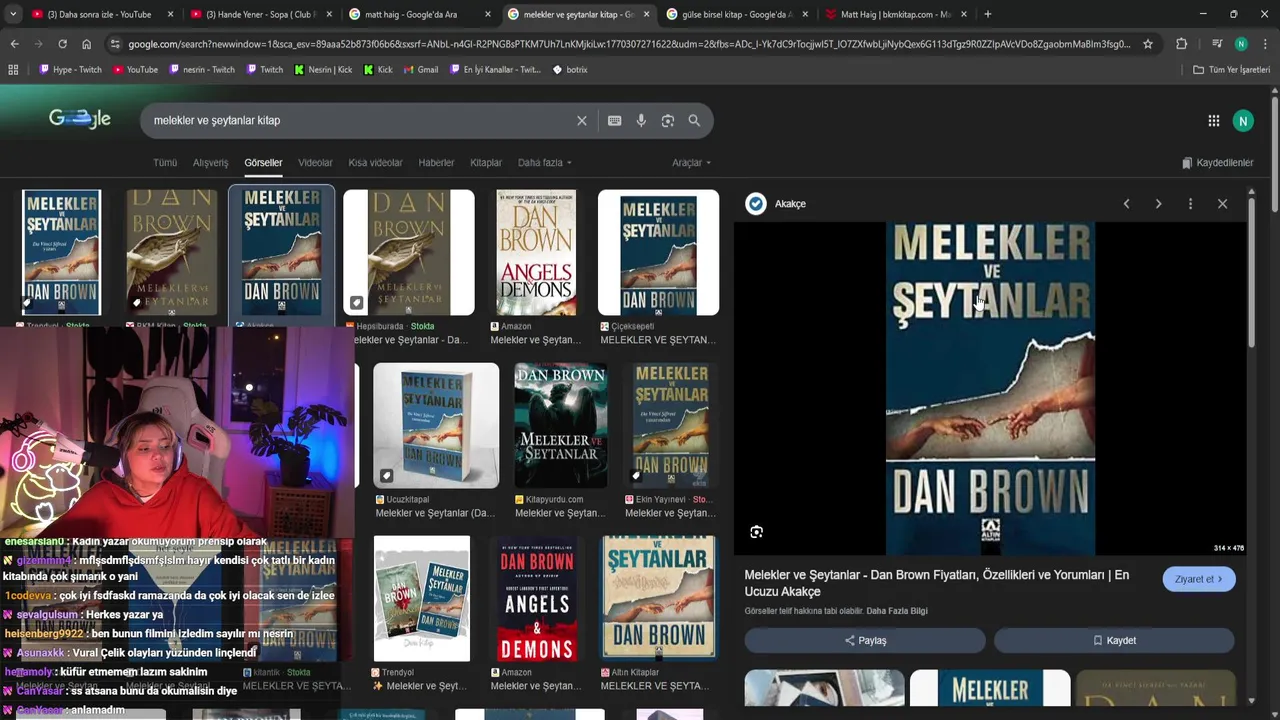Start voice search with the microphone icon
The height and width of the screenshot is (720, 1280).
coord(641,120)
